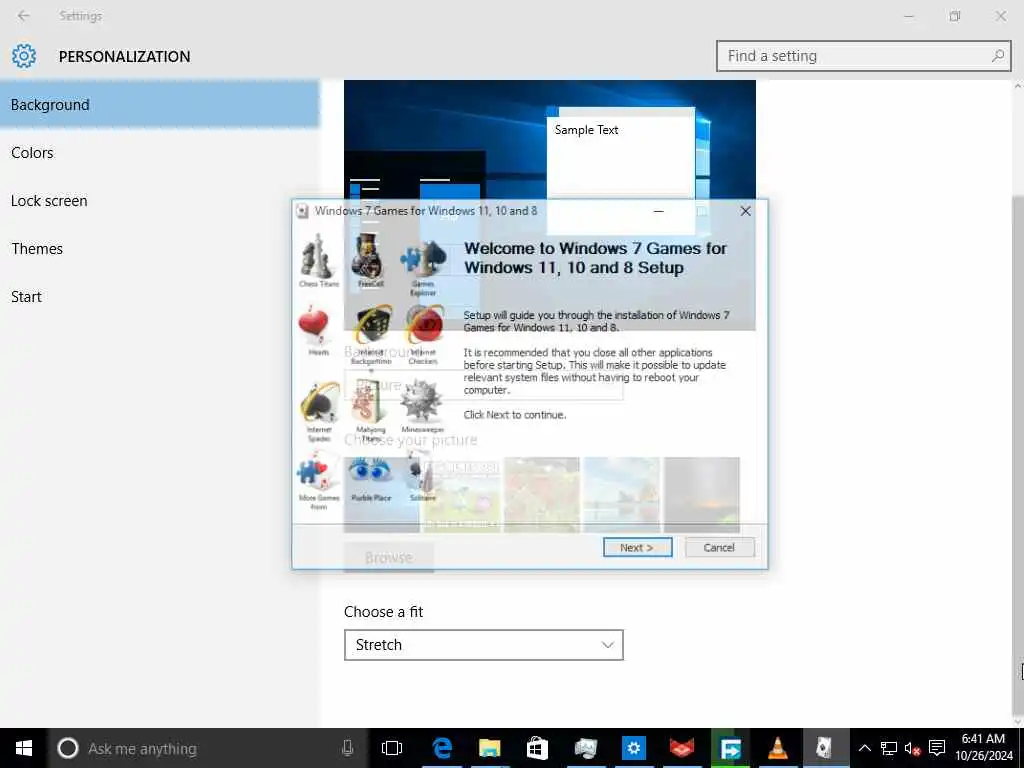Viewport: 1024px width, 768px height.
Task: Click the Cortana circle icon
Action: 68,748
